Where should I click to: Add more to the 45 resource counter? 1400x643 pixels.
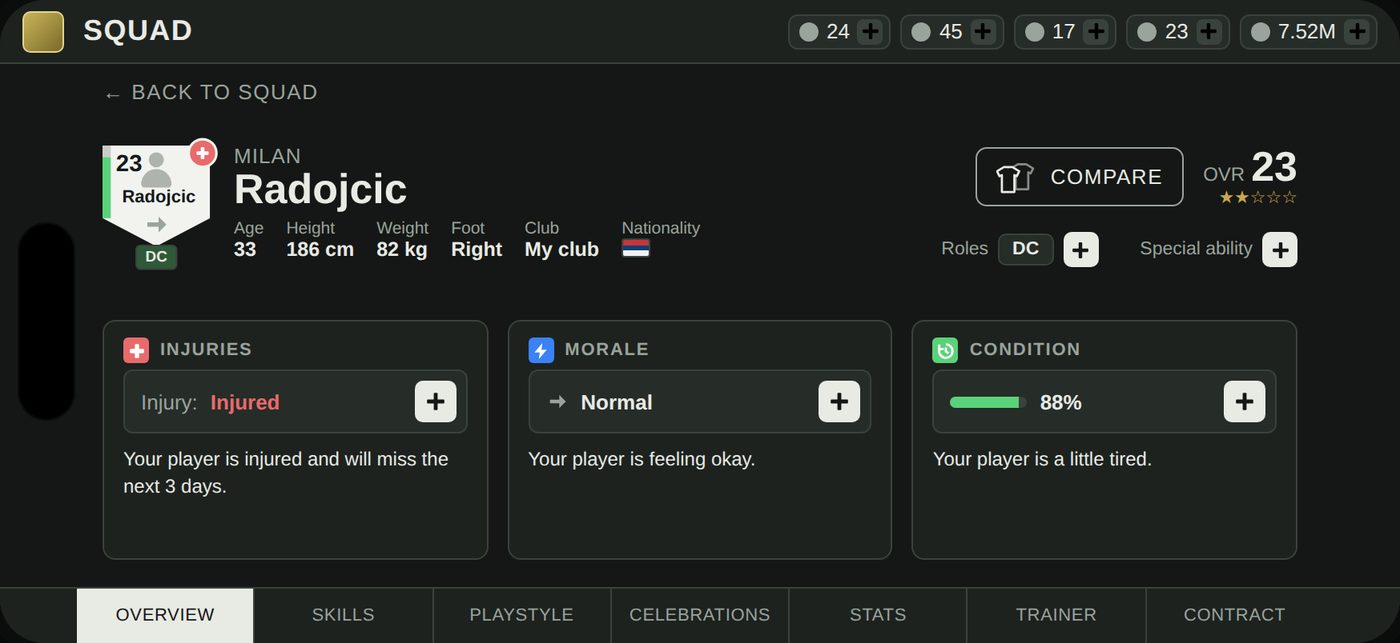click(983, 32)
